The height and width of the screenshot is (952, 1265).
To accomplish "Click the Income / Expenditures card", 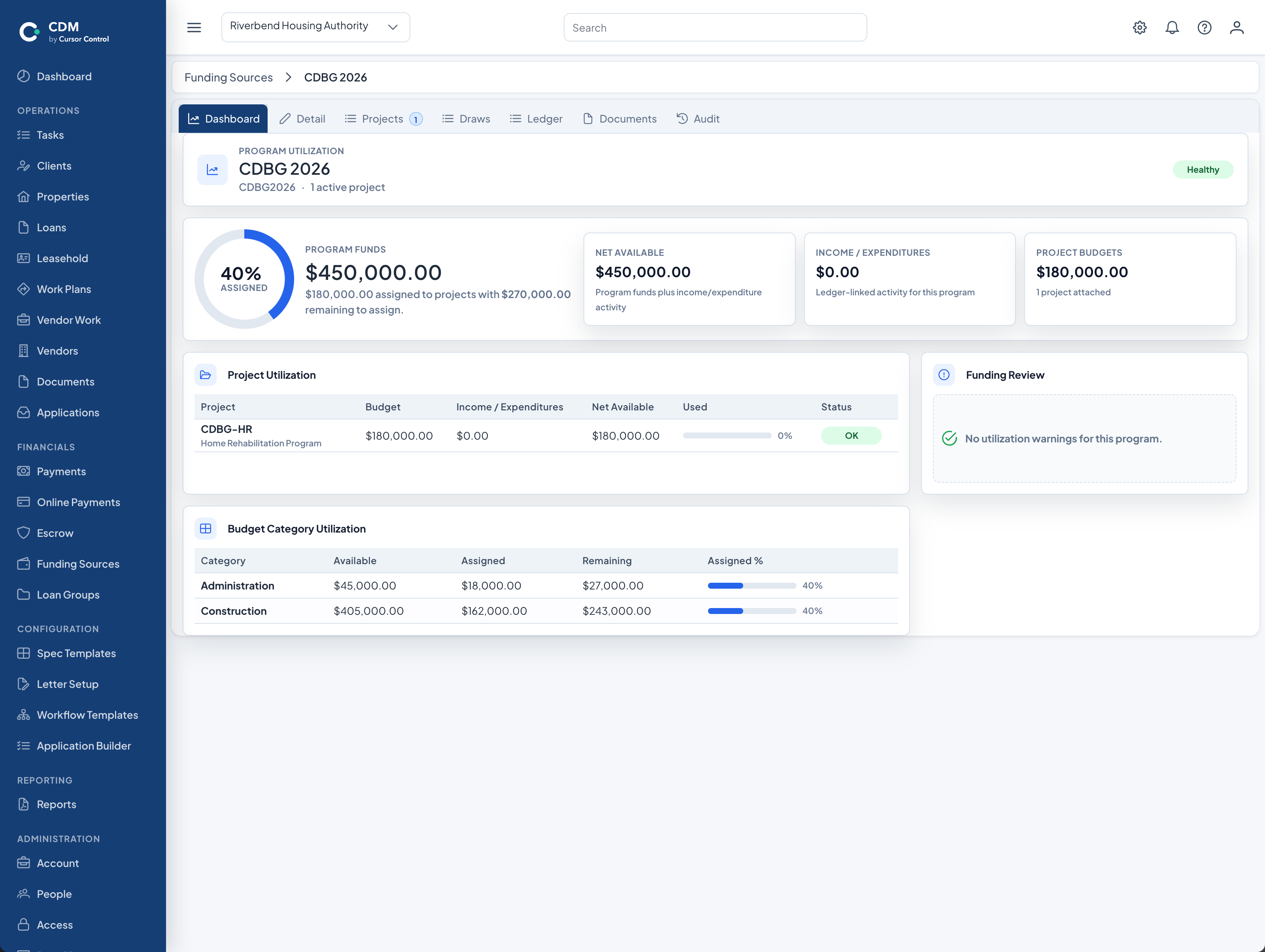I will (909, 279).
